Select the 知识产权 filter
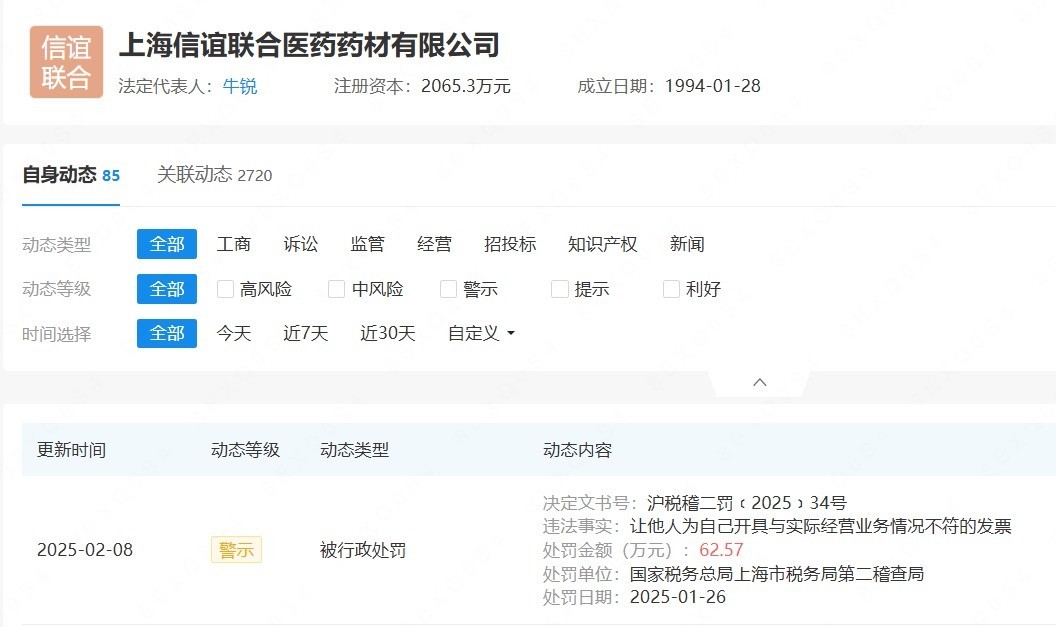This screenshot has width=1056, height=627. pos(601,243)
